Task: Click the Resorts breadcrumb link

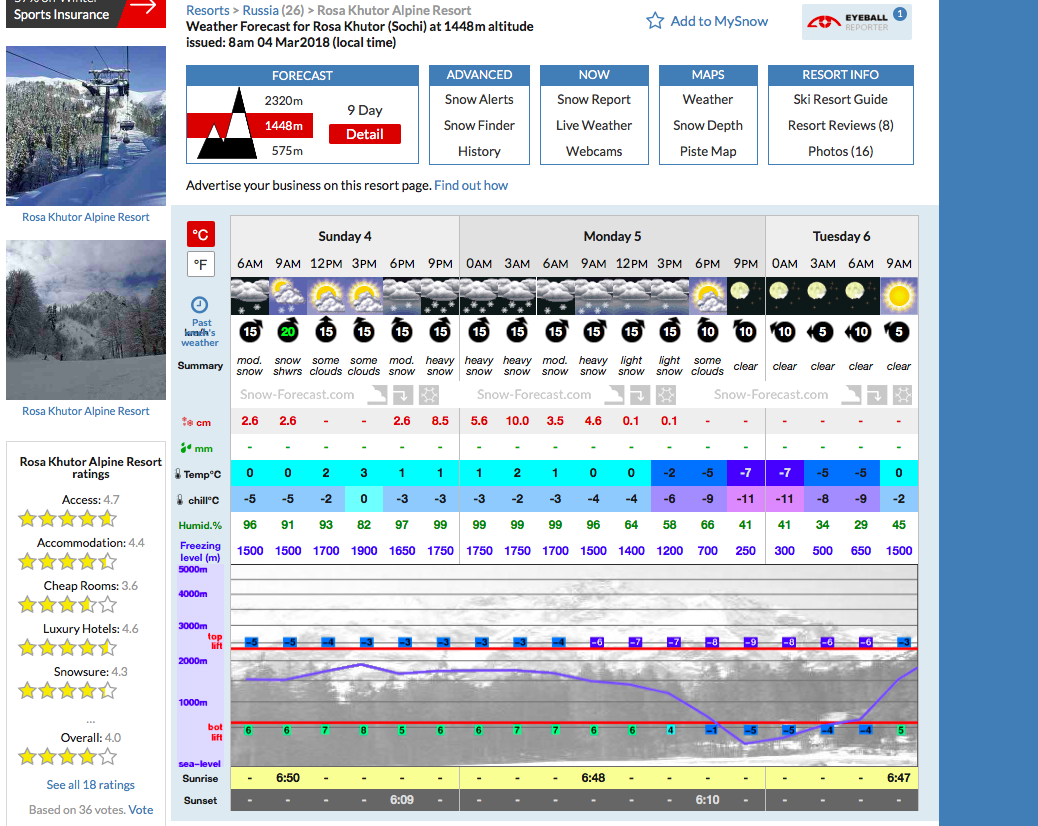Action: [x=207, y=10]
